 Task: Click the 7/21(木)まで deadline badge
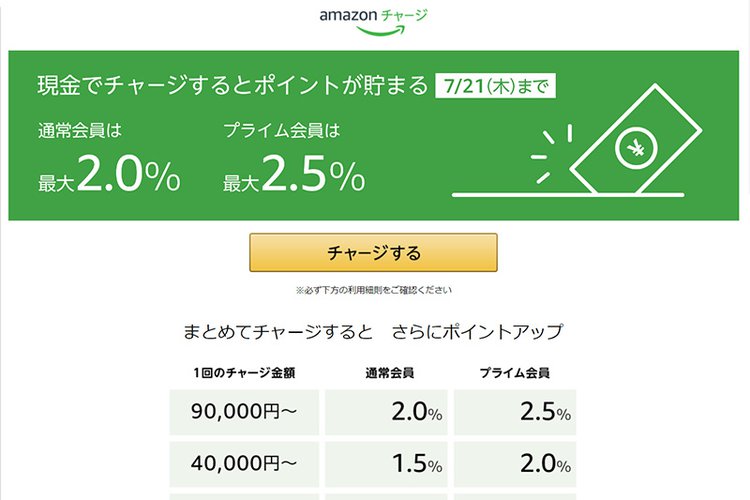click(495, 85)
